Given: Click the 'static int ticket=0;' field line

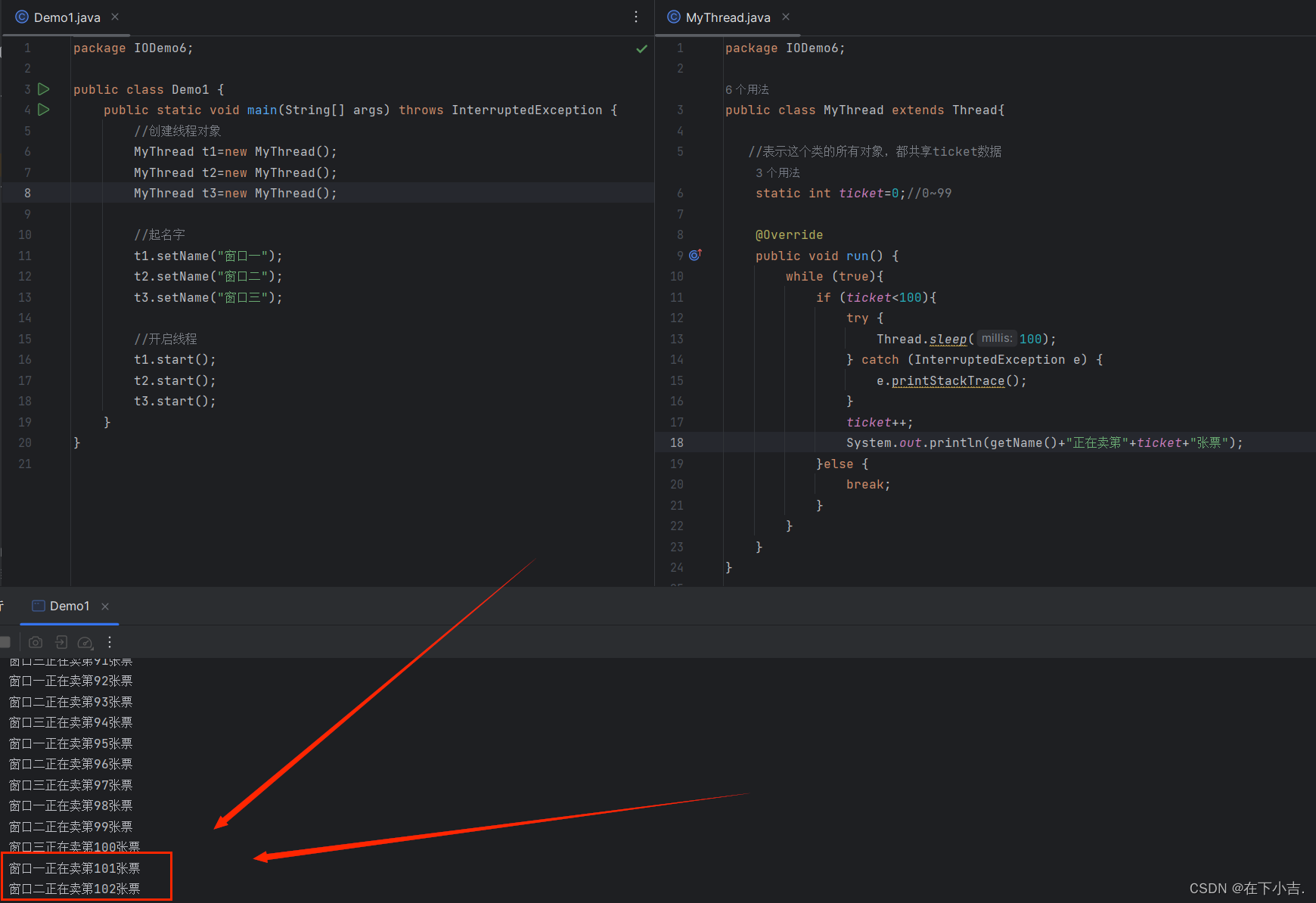Looking at the screenshot, I should [x=830, y=193].
